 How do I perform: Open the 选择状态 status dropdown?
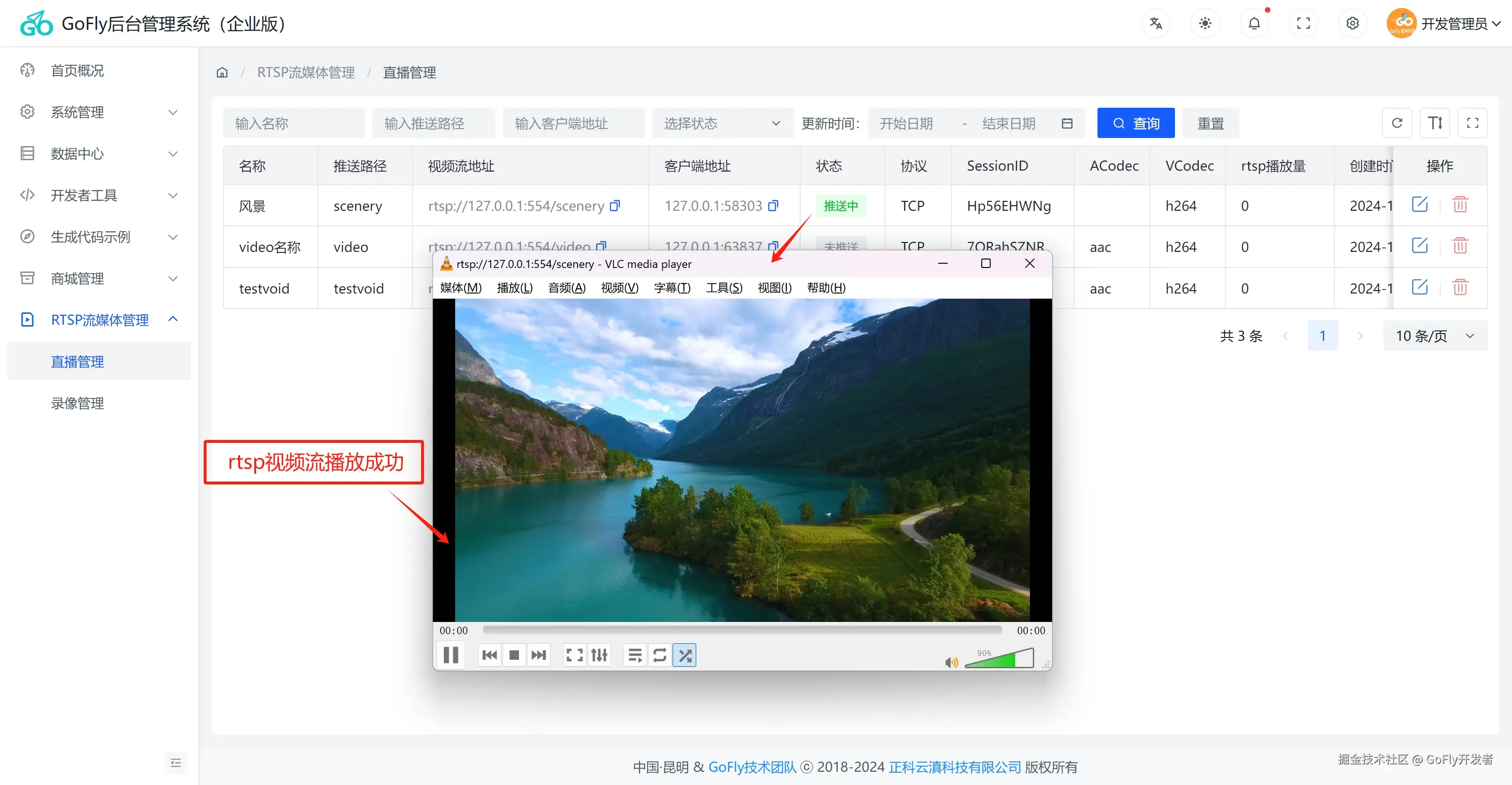coord(721,123)
